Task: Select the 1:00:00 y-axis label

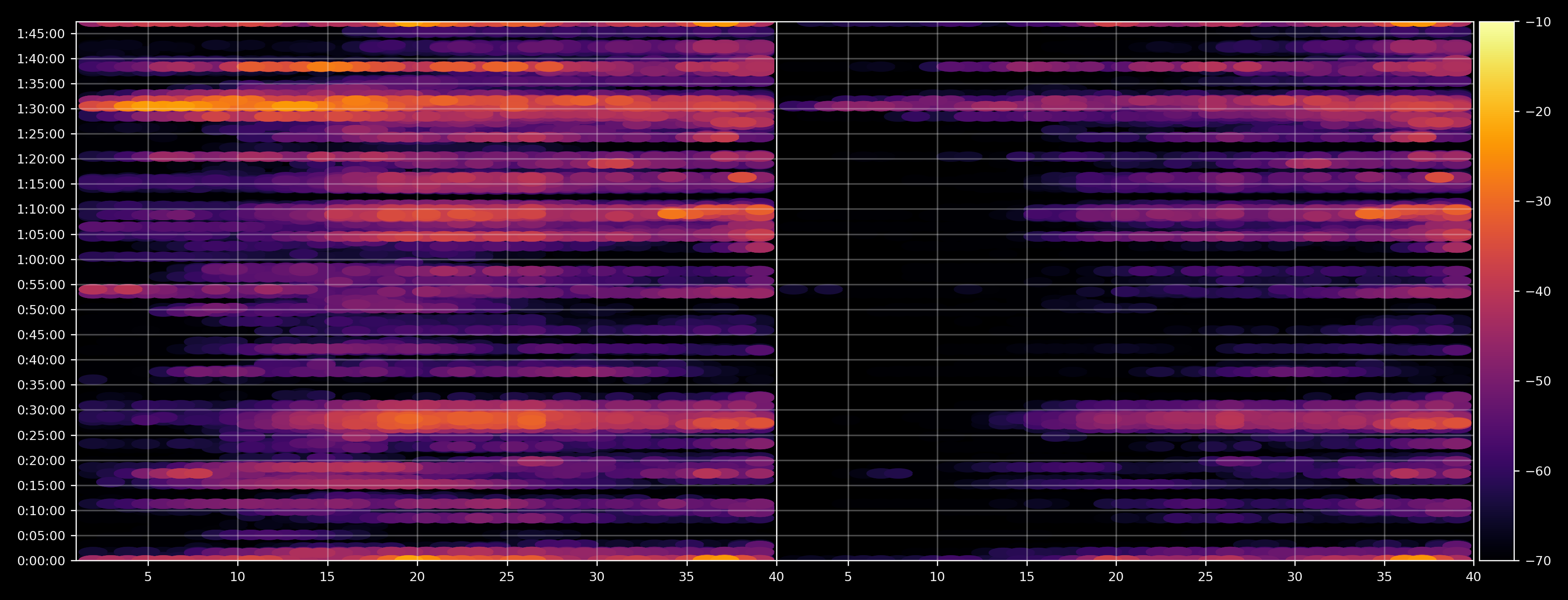Action: click(x=41, y=259)
